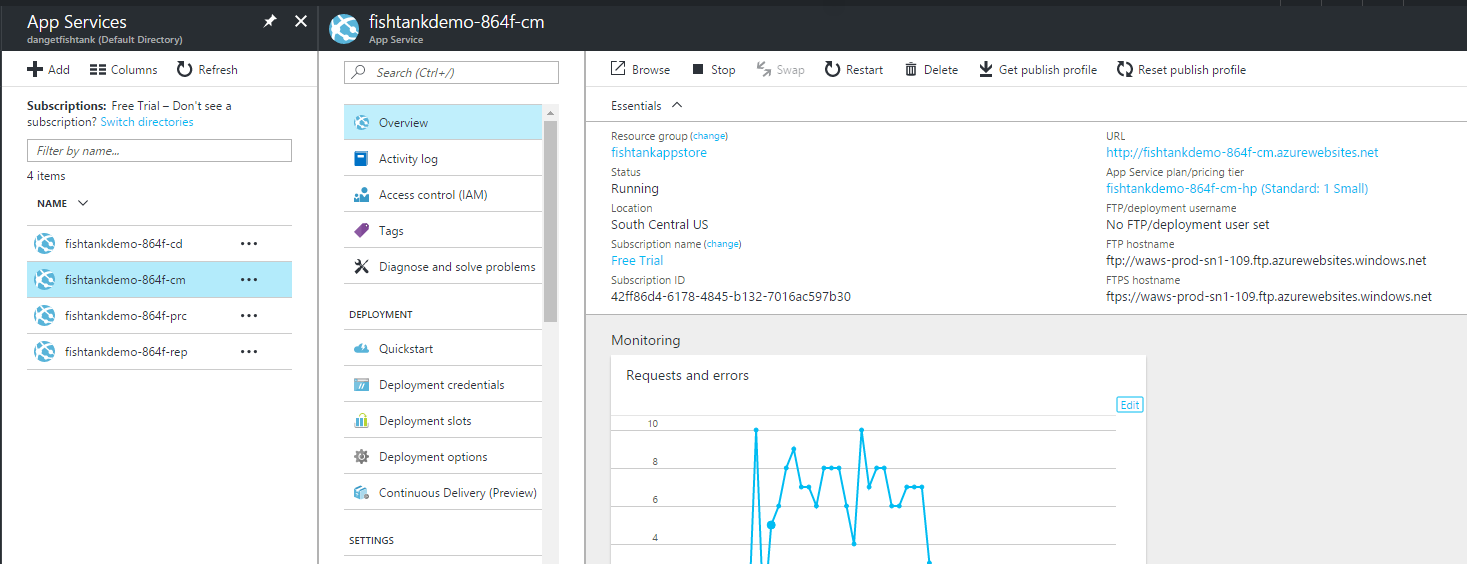The width and height of the screenshot is (1467, 564).
Task: Browse the app service site
Action: 640,69
